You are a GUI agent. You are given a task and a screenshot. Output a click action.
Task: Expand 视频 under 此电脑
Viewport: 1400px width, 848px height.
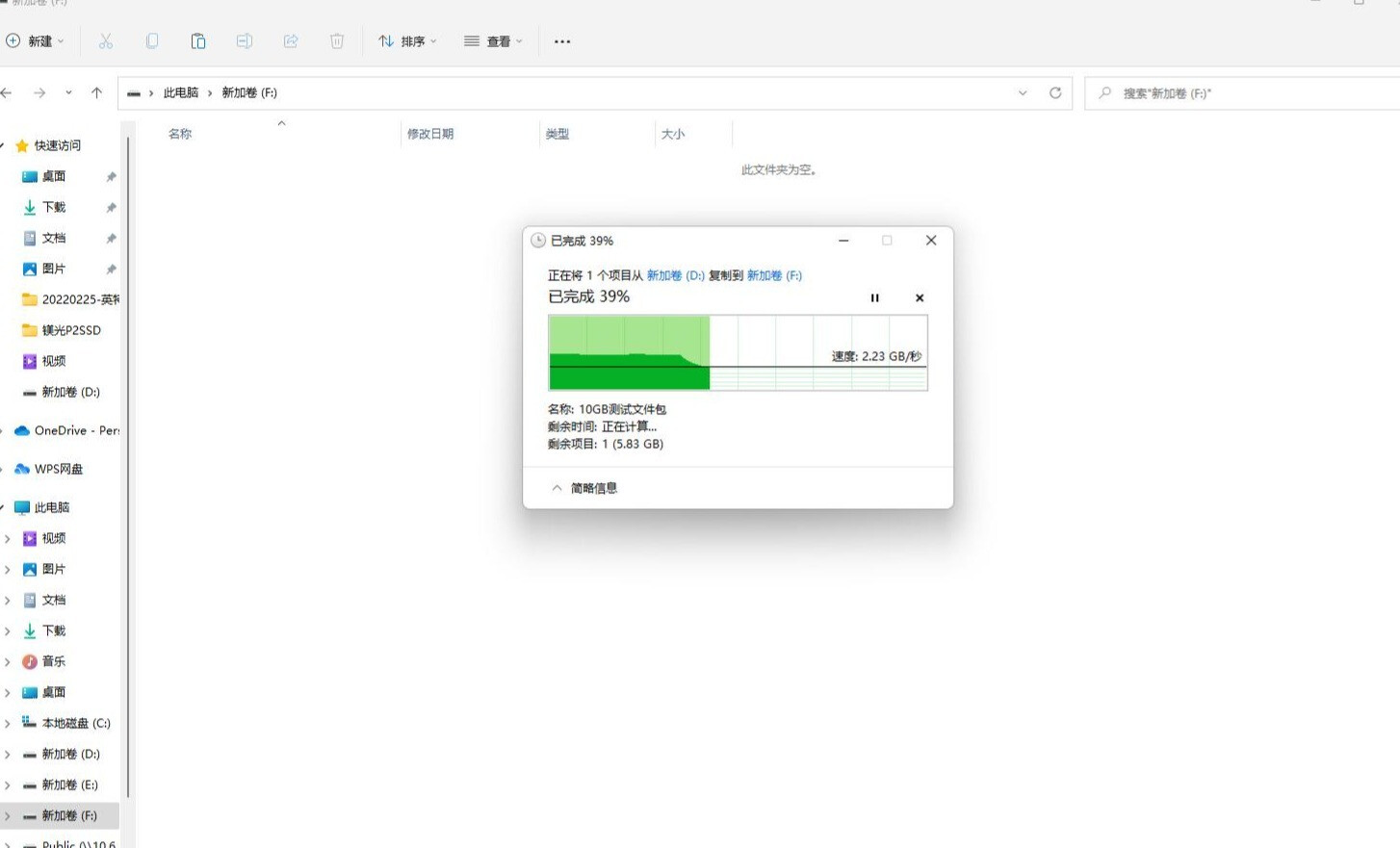click(8, 539)
